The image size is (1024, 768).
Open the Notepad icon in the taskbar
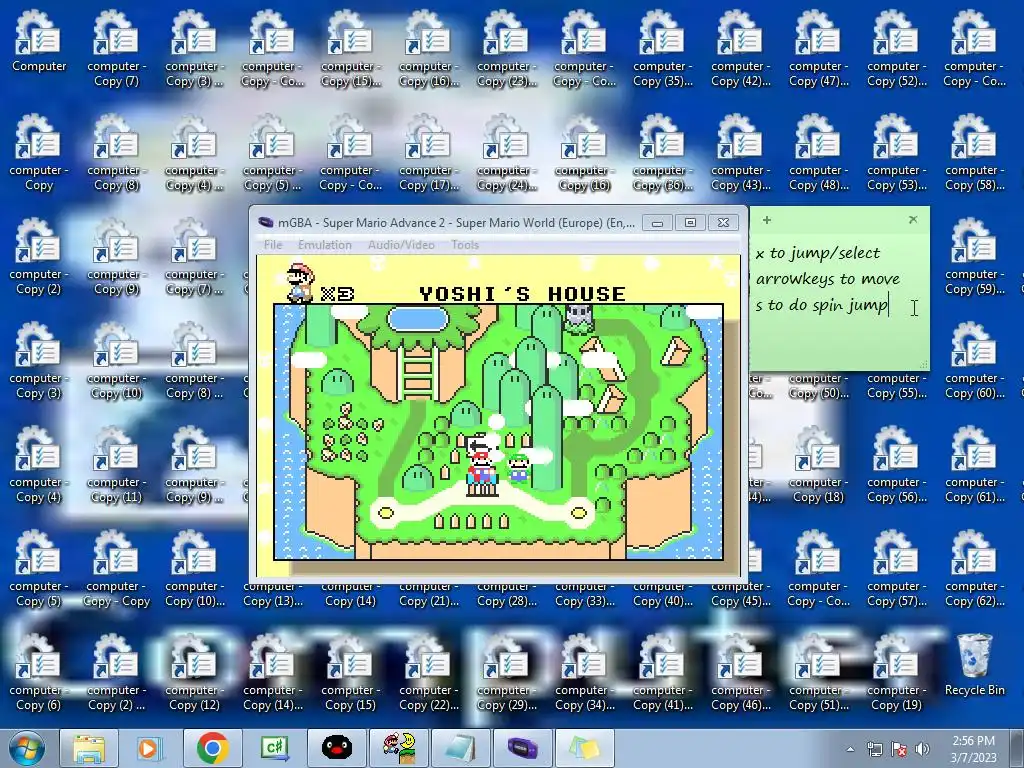tap(460, 748)
